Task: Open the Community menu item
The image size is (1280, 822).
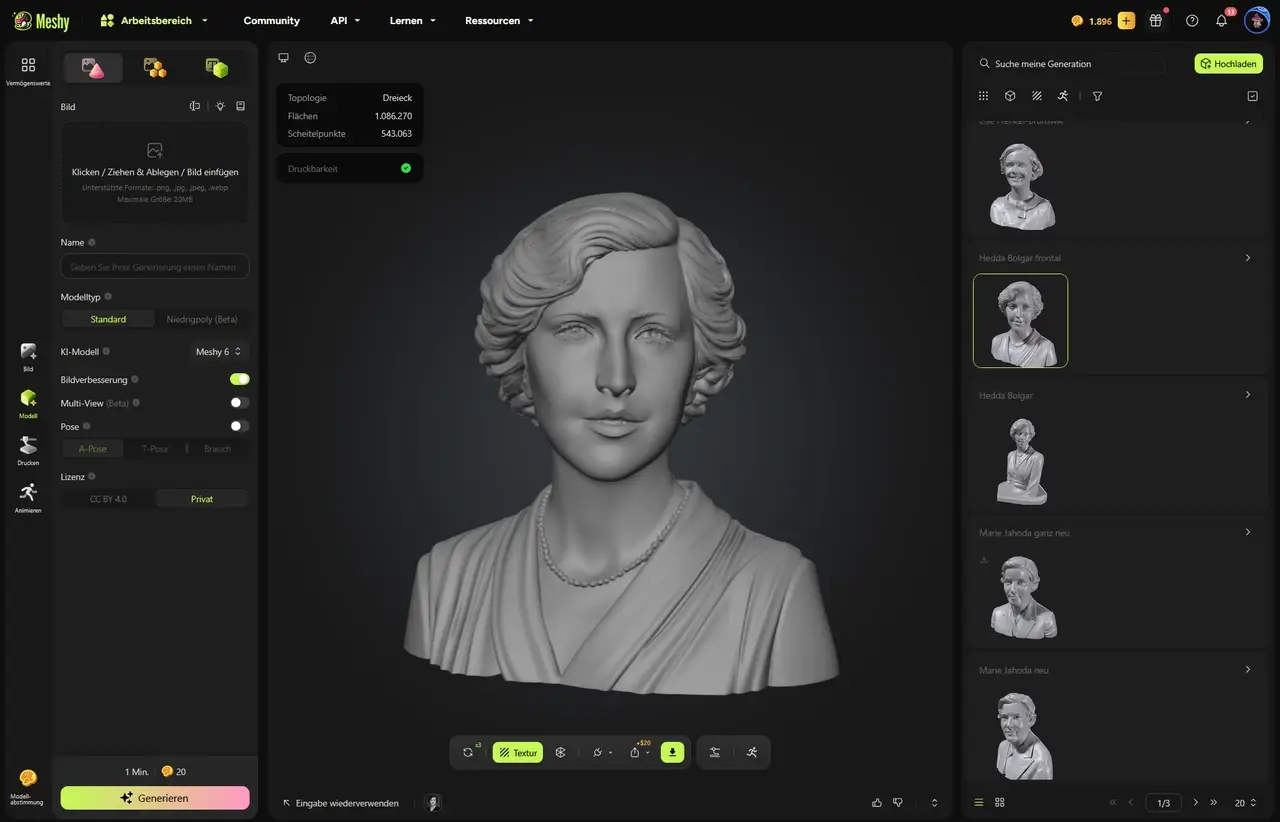Action: tap(271, 20)
